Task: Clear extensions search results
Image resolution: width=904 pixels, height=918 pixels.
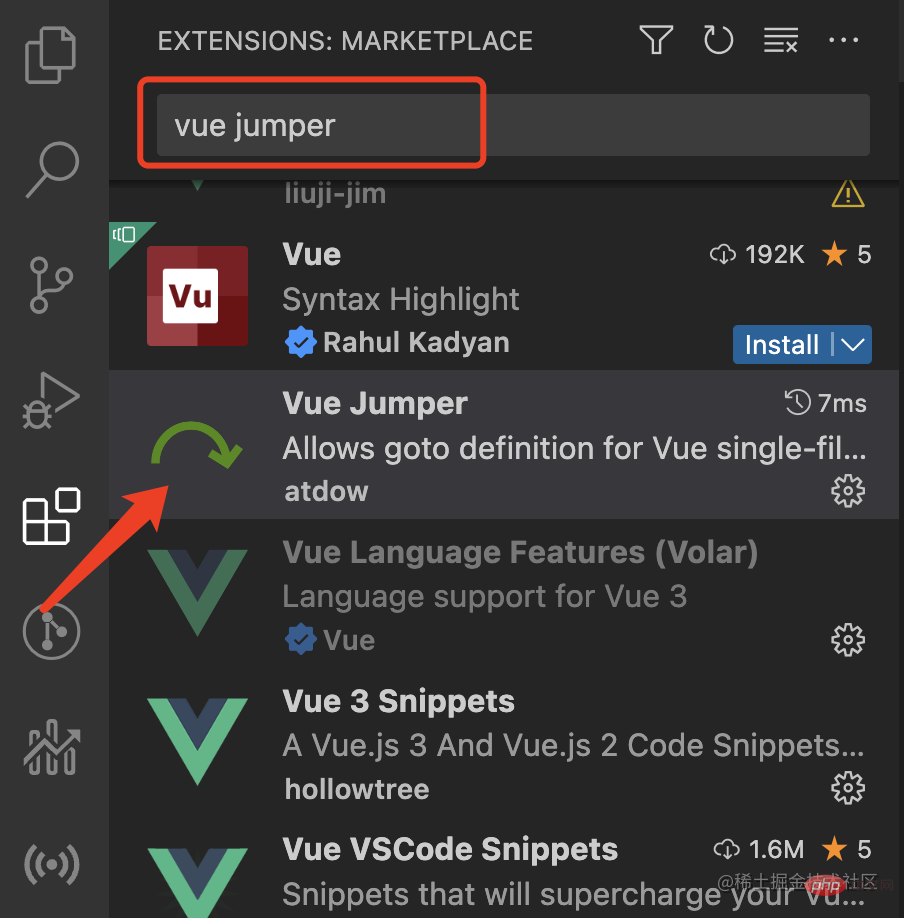Action: [780, 40]
